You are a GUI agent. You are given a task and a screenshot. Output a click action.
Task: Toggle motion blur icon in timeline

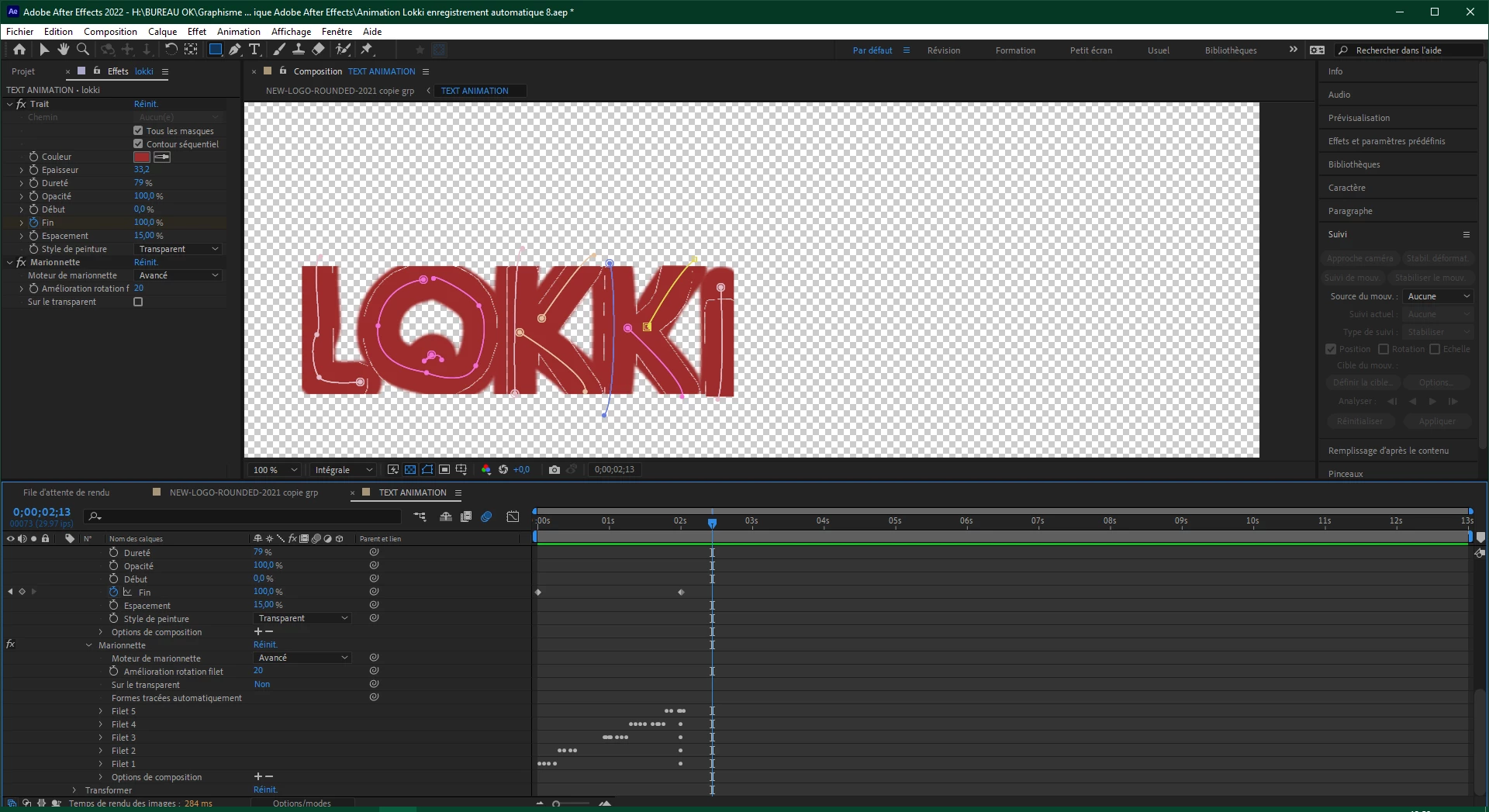coord(486,517)
